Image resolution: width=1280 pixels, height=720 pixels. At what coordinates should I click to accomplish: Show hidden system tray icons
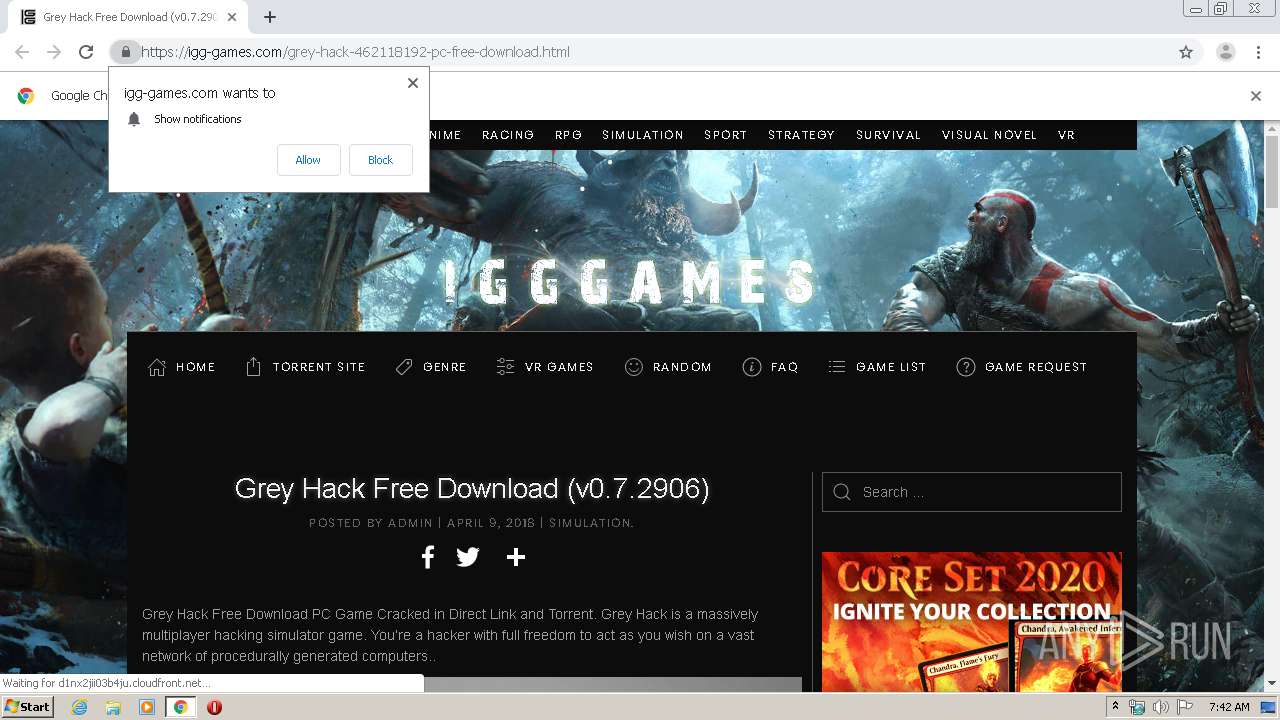[x=1115, y=707]
